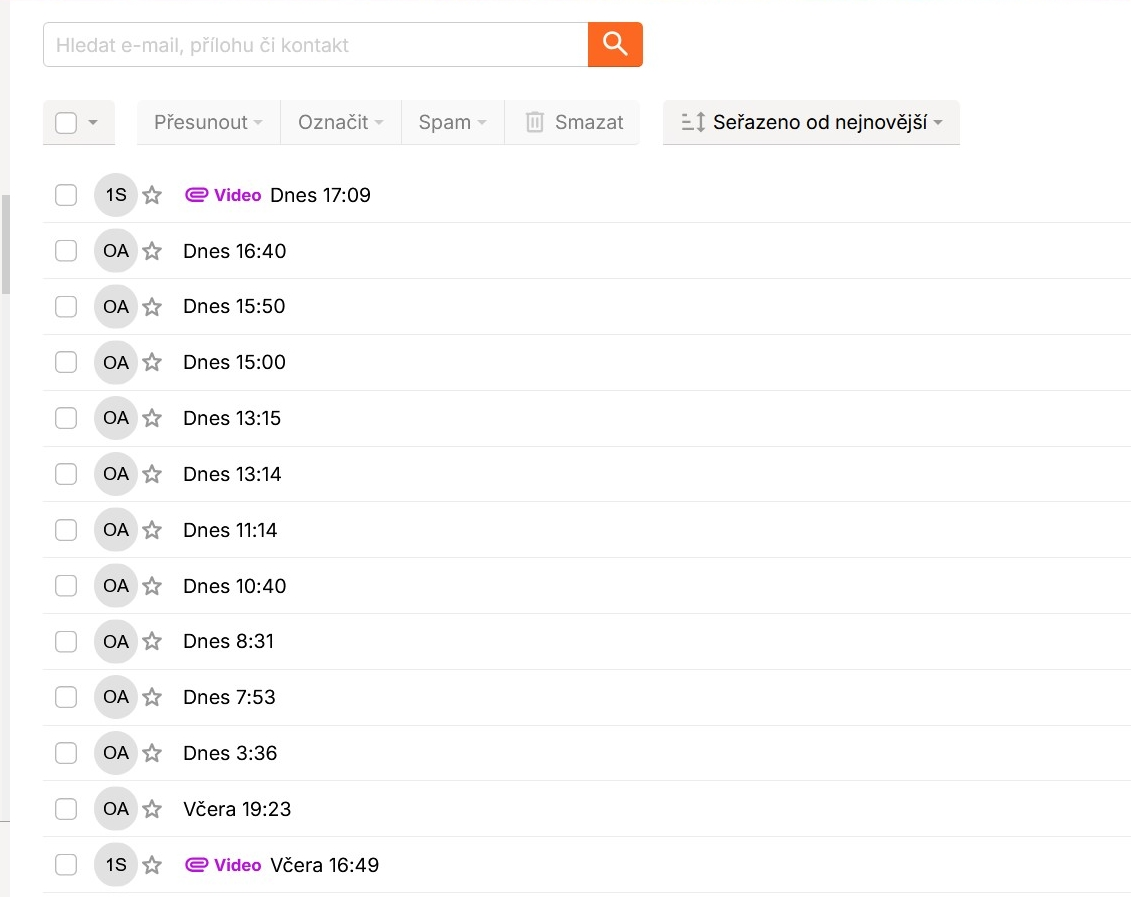Viewport: 1131px width, 897px height.
Task: Open the Označit dropdown
Action: pyautogui.click(x=340, y=123)
